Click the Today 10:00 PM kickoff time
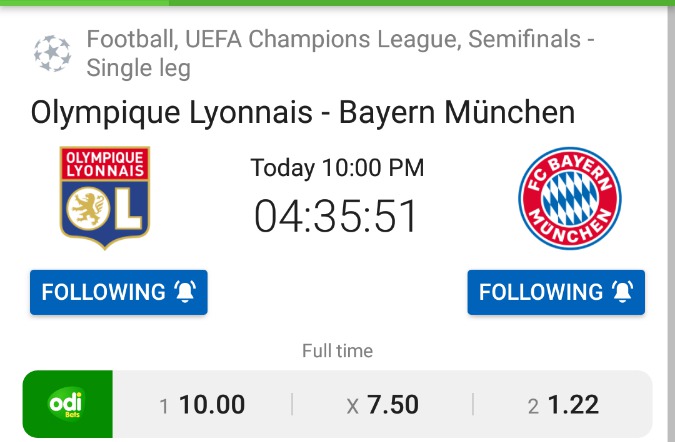 pos(337,168)
